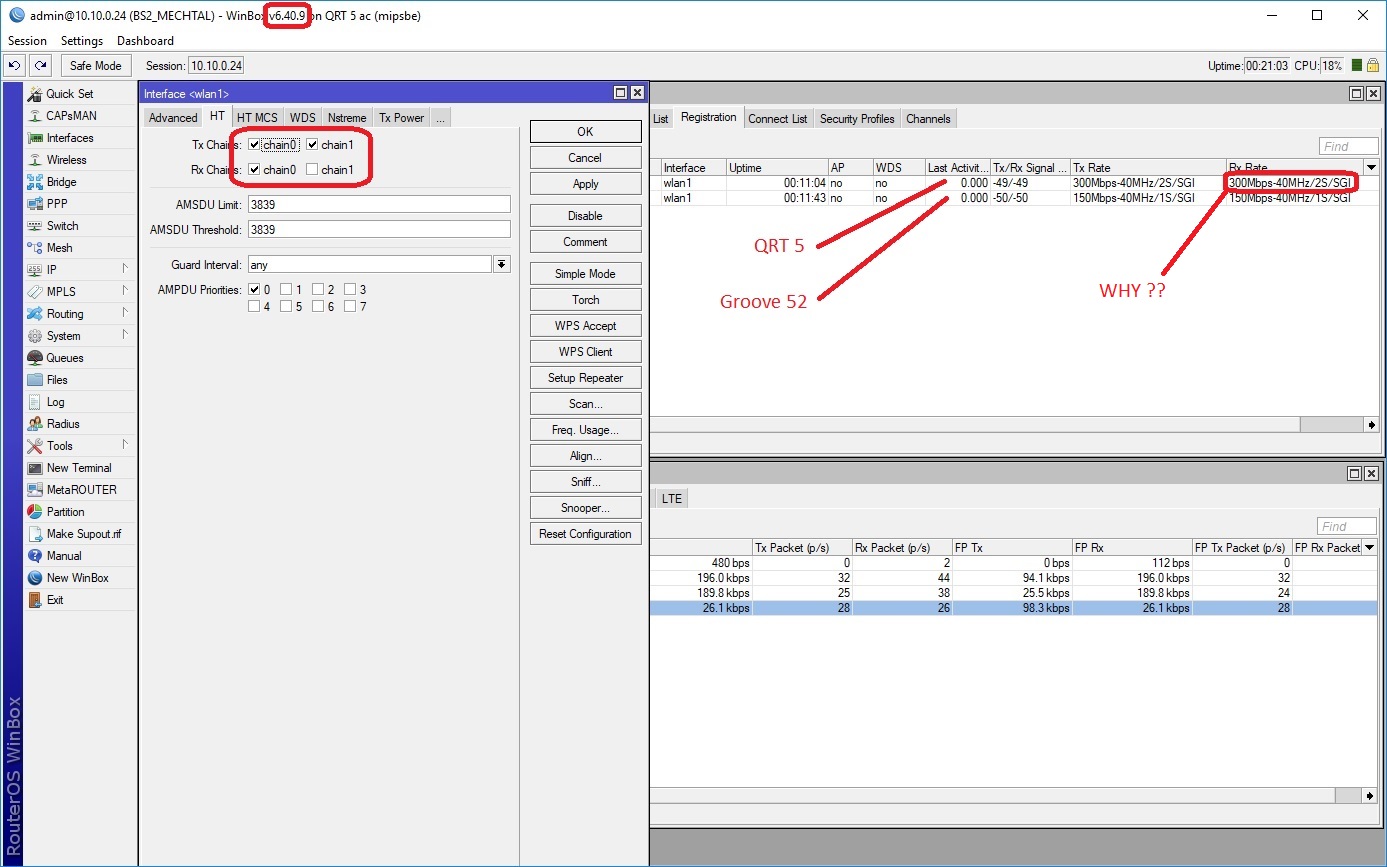The image size is (1387, 867).
Task: Click the registration table horizontal scrollbar right arrow
Action: click(1371, 424)
